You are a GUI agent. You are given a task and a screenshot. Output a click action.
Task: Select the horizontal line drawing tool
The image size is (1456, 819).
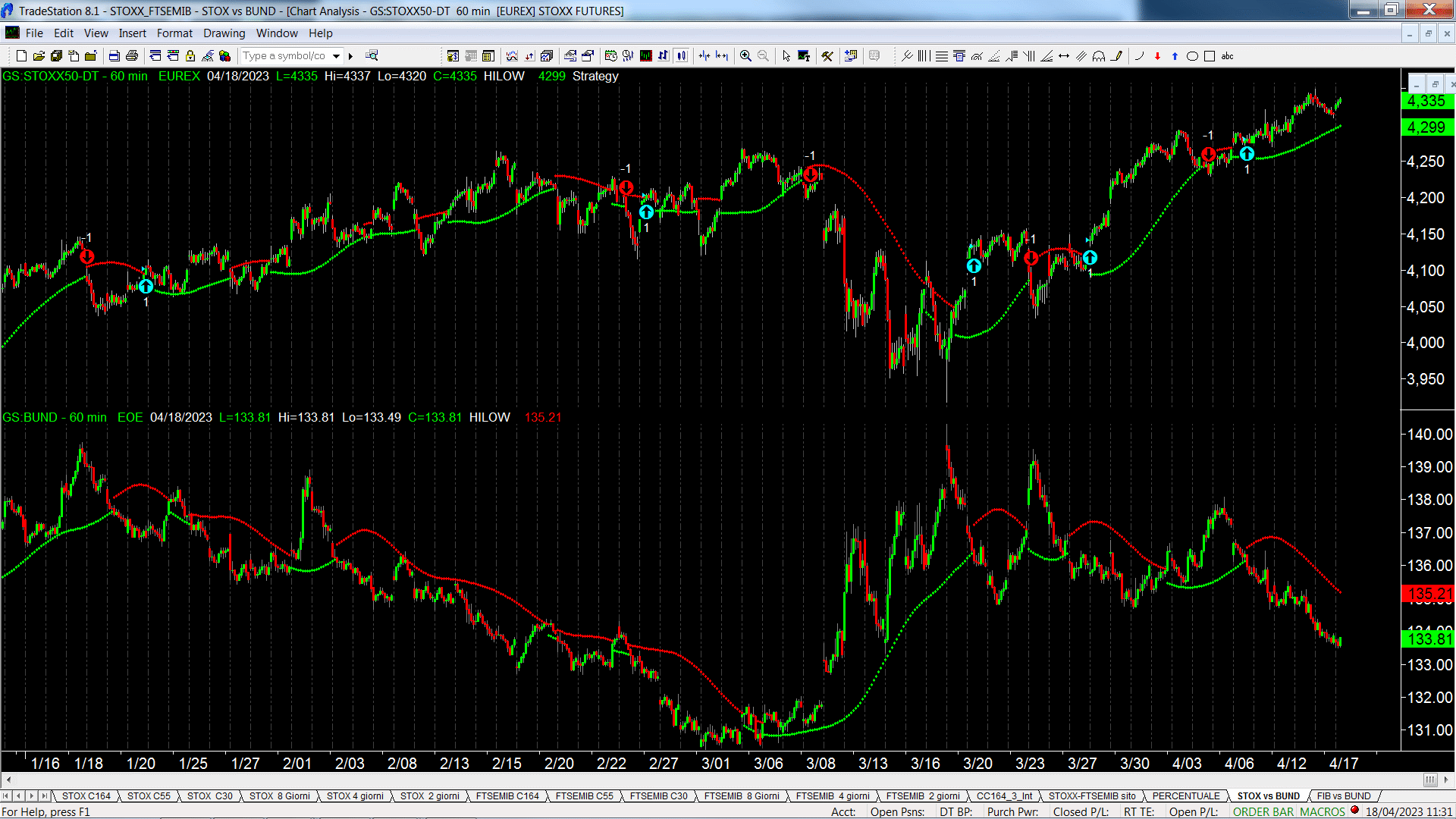(941, 56)
